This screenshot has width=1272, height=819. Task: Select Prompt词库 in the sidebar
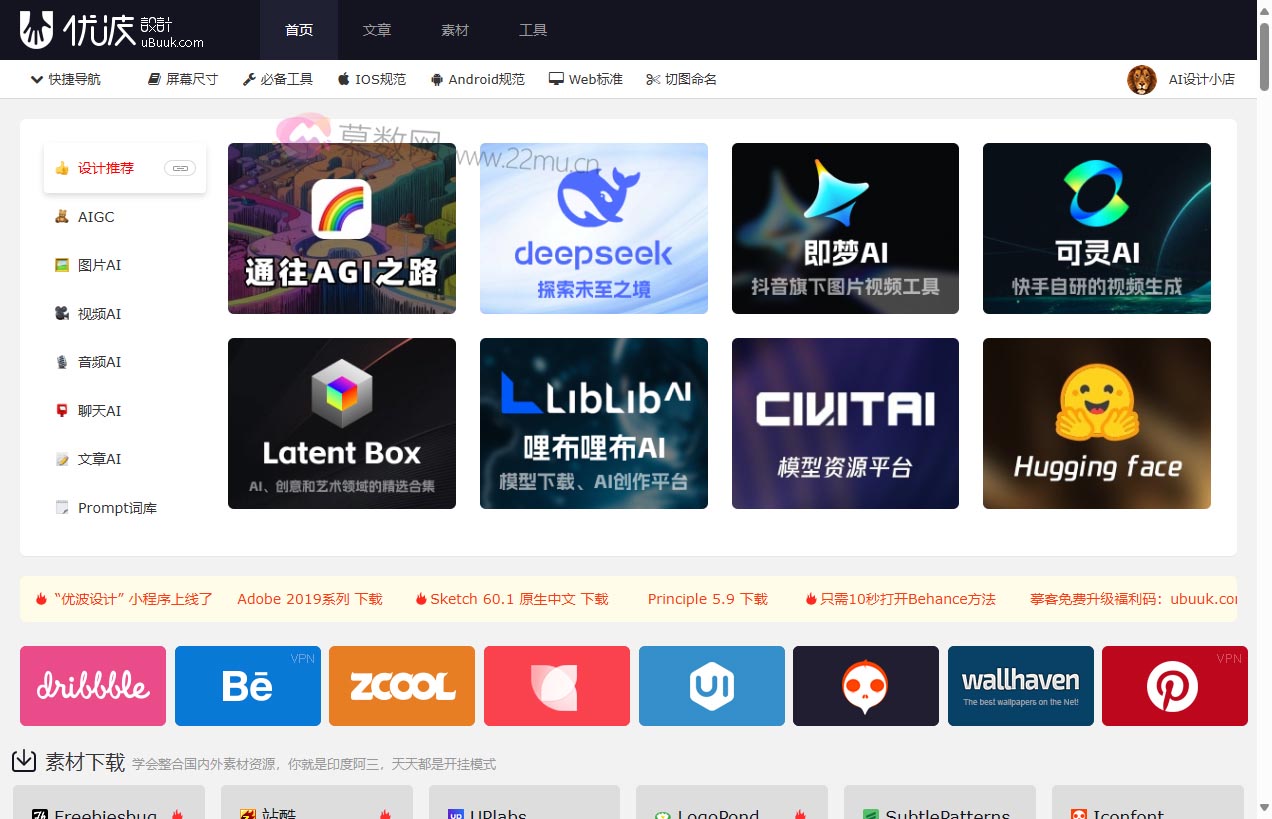[116, 508]
